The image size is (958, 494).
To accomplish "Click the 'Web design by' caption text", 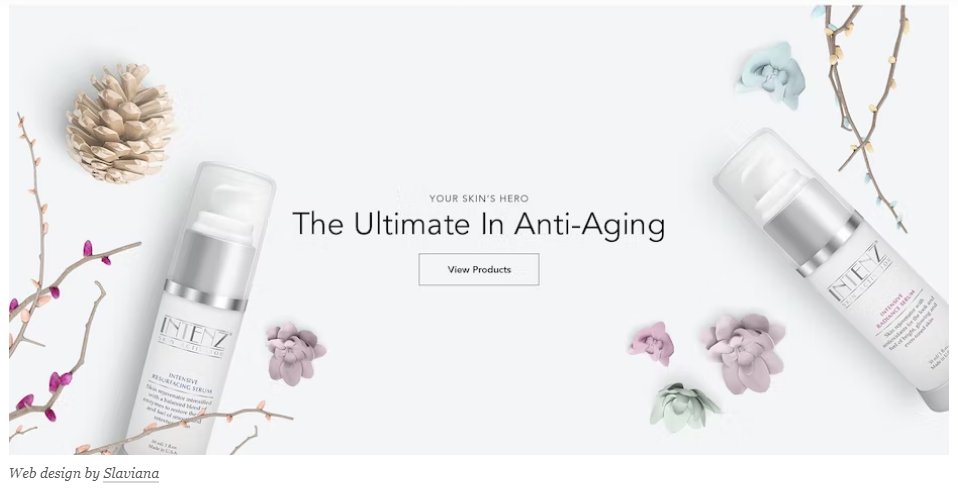I will click(54, 473).
